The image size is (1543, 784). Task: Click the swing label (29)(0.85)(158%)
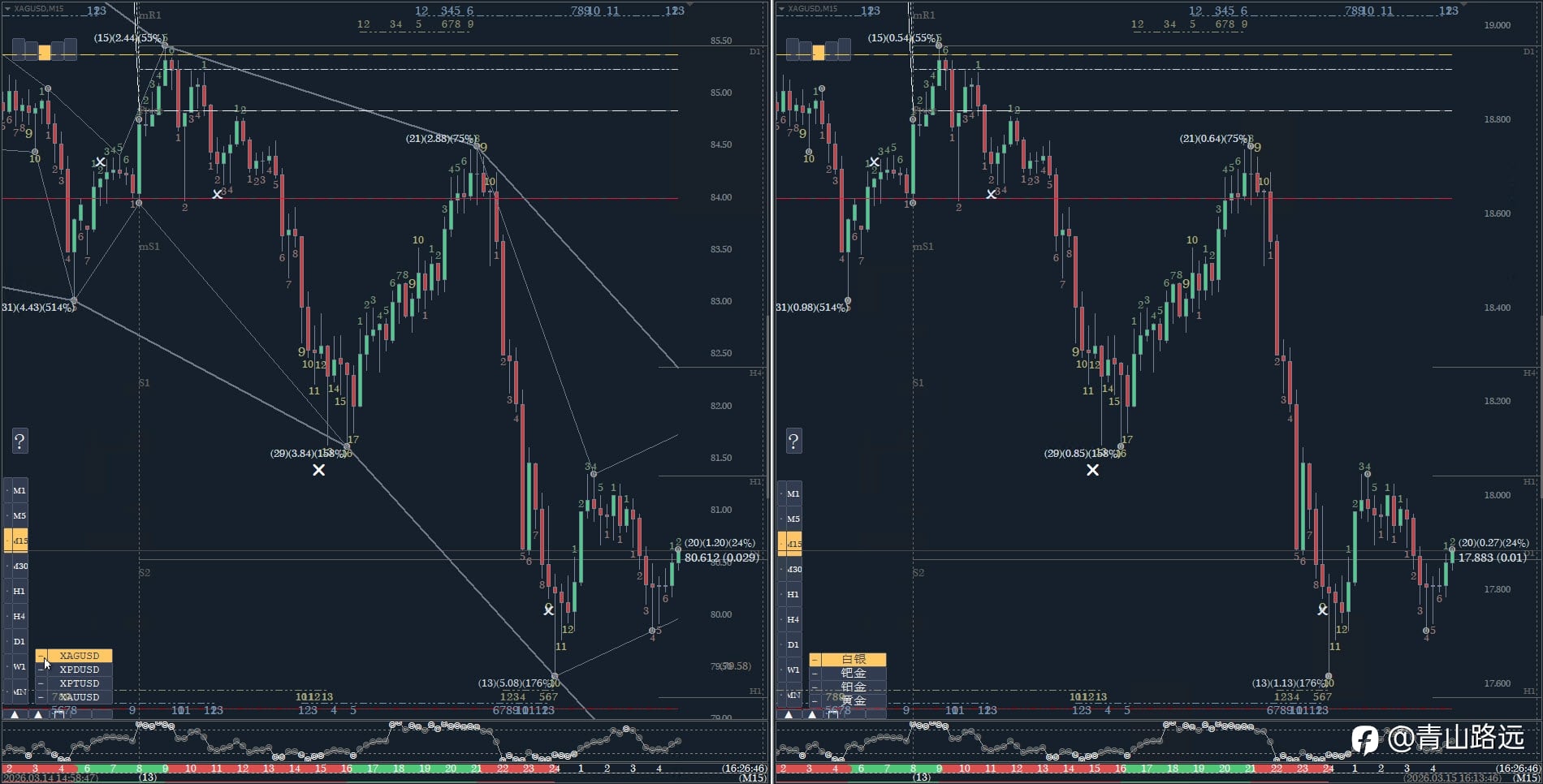point(1083,454)
